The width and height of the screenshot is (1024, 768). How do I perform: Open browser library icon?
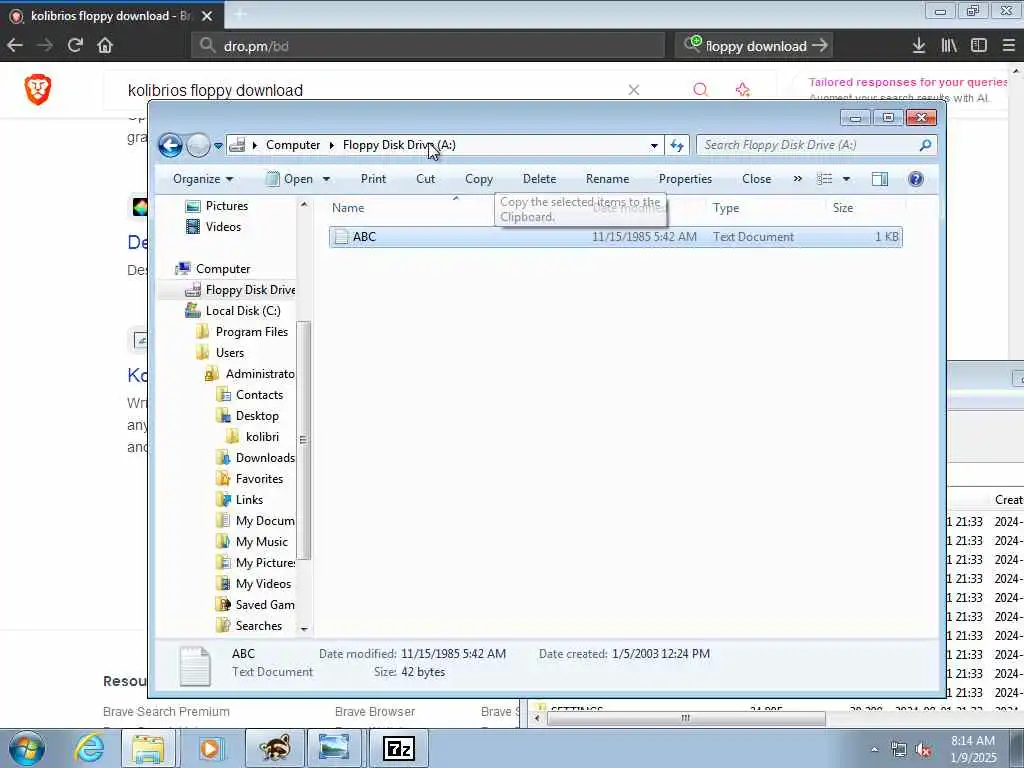pos(948,45)
